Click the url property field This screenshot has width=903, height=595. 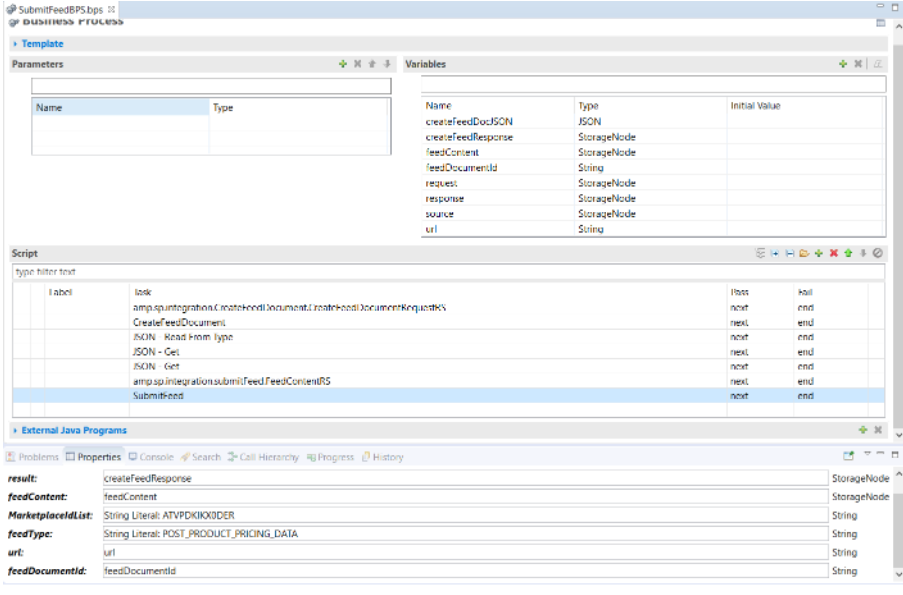(465, 552)
